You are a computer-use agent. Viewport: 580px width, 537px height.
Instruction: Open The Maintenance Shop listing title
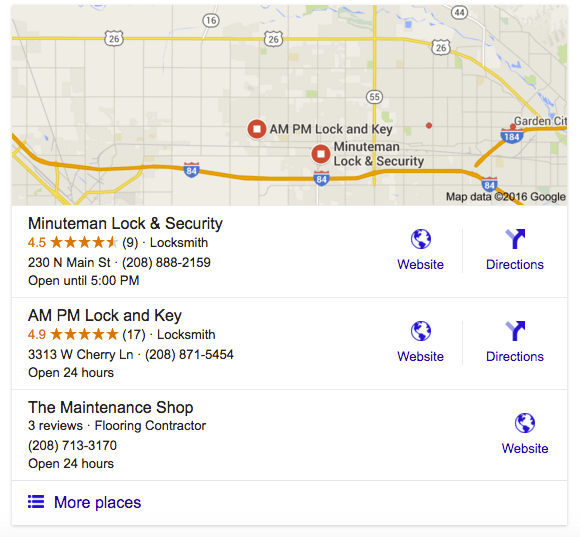111,407
